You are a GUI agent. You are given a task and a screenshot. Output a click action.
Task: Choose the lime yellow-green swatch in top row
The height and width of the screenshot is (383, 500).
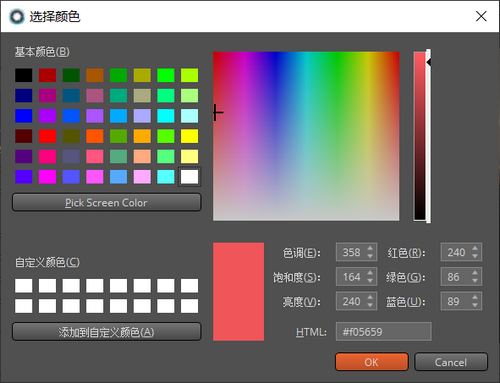tap(189, 75)
